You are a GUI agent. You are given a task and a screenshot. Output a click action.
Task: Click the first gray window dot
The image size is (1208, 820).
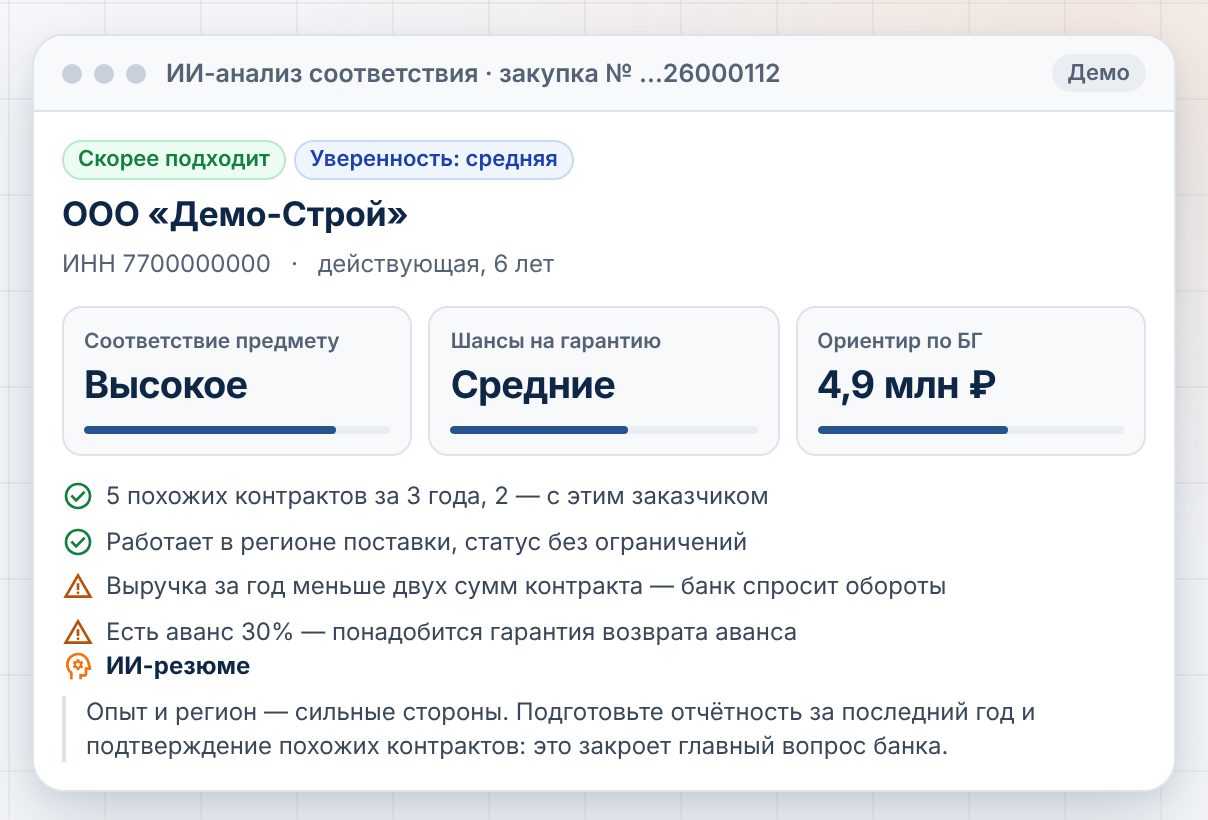click(x=72, y=74)
